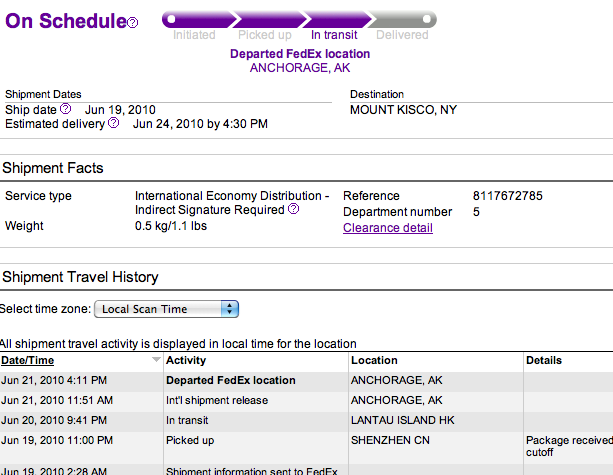Open the Clearance detail link

pos(388,228)
